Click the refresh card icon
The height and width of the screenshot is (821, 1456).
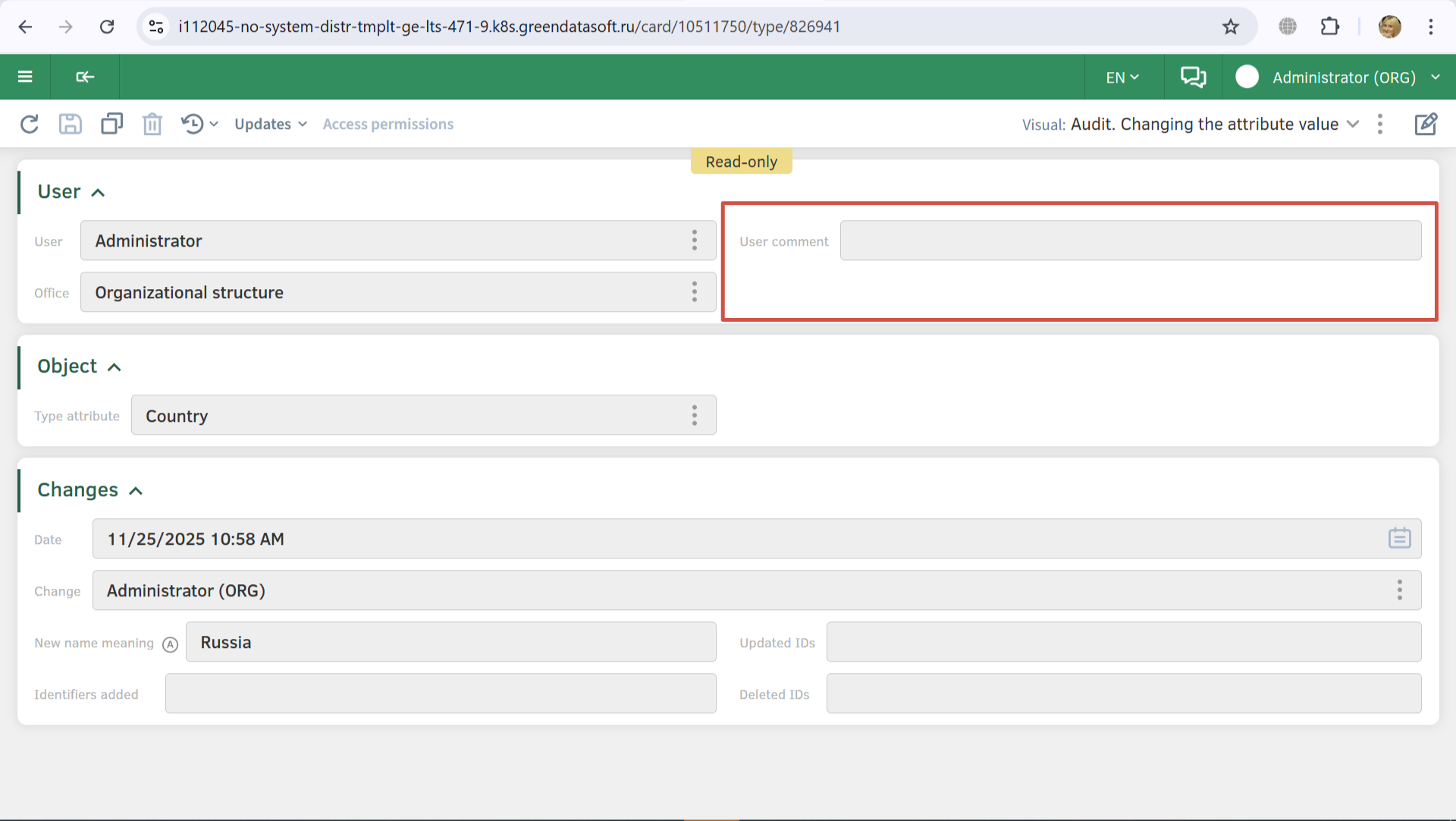(x=30, y=124)
